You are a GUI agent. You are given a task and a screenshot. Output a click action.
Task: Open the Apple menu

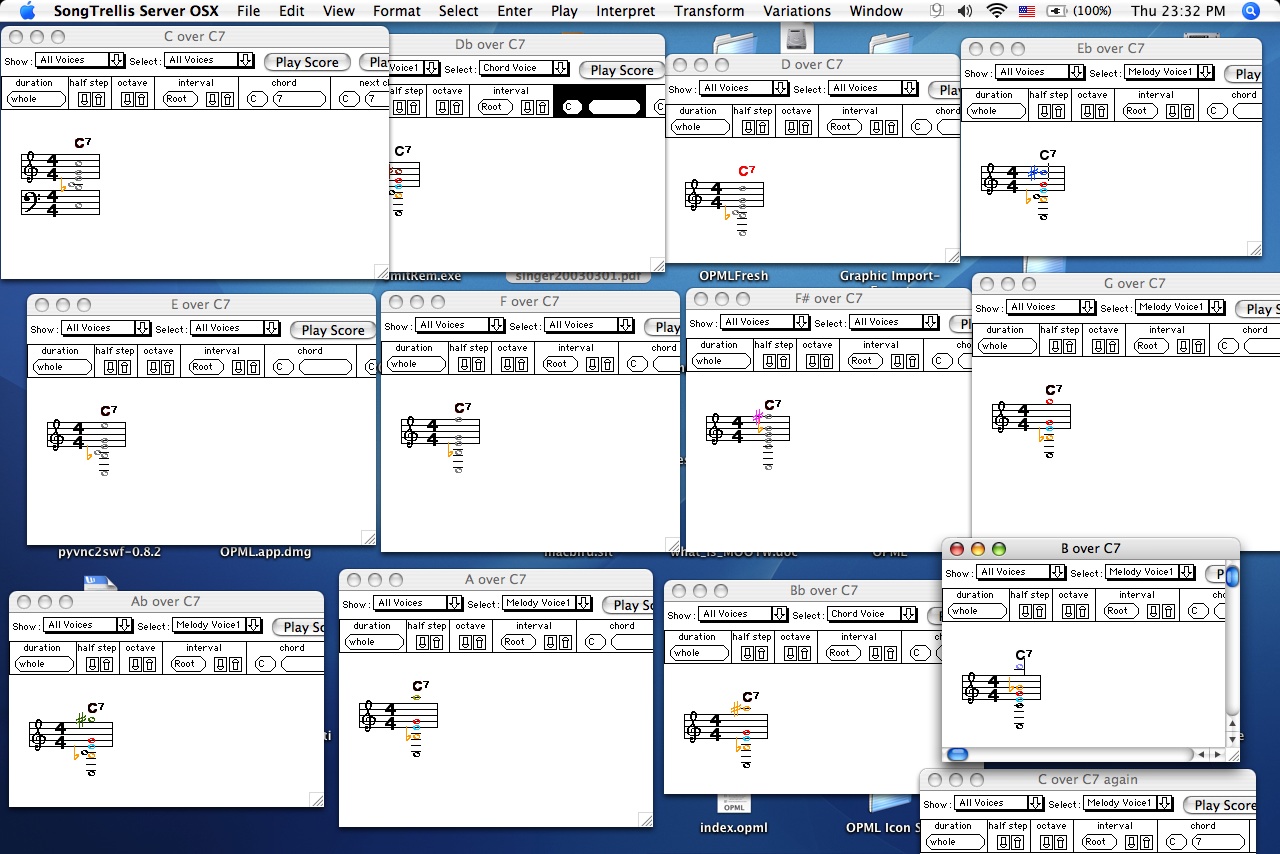27,11
